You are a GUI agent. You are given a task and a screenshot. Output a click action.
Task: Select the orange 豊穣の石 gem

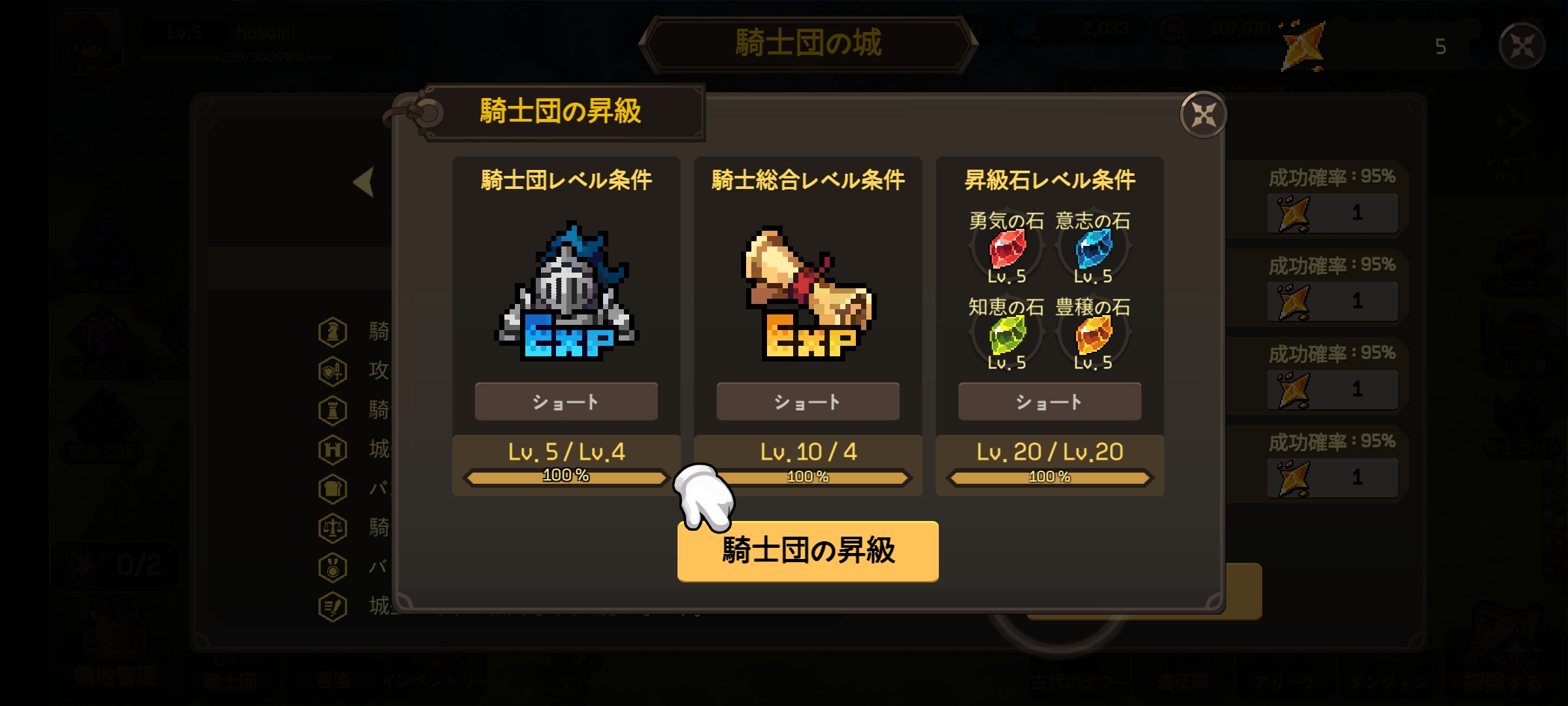(x=1093, y=335)
